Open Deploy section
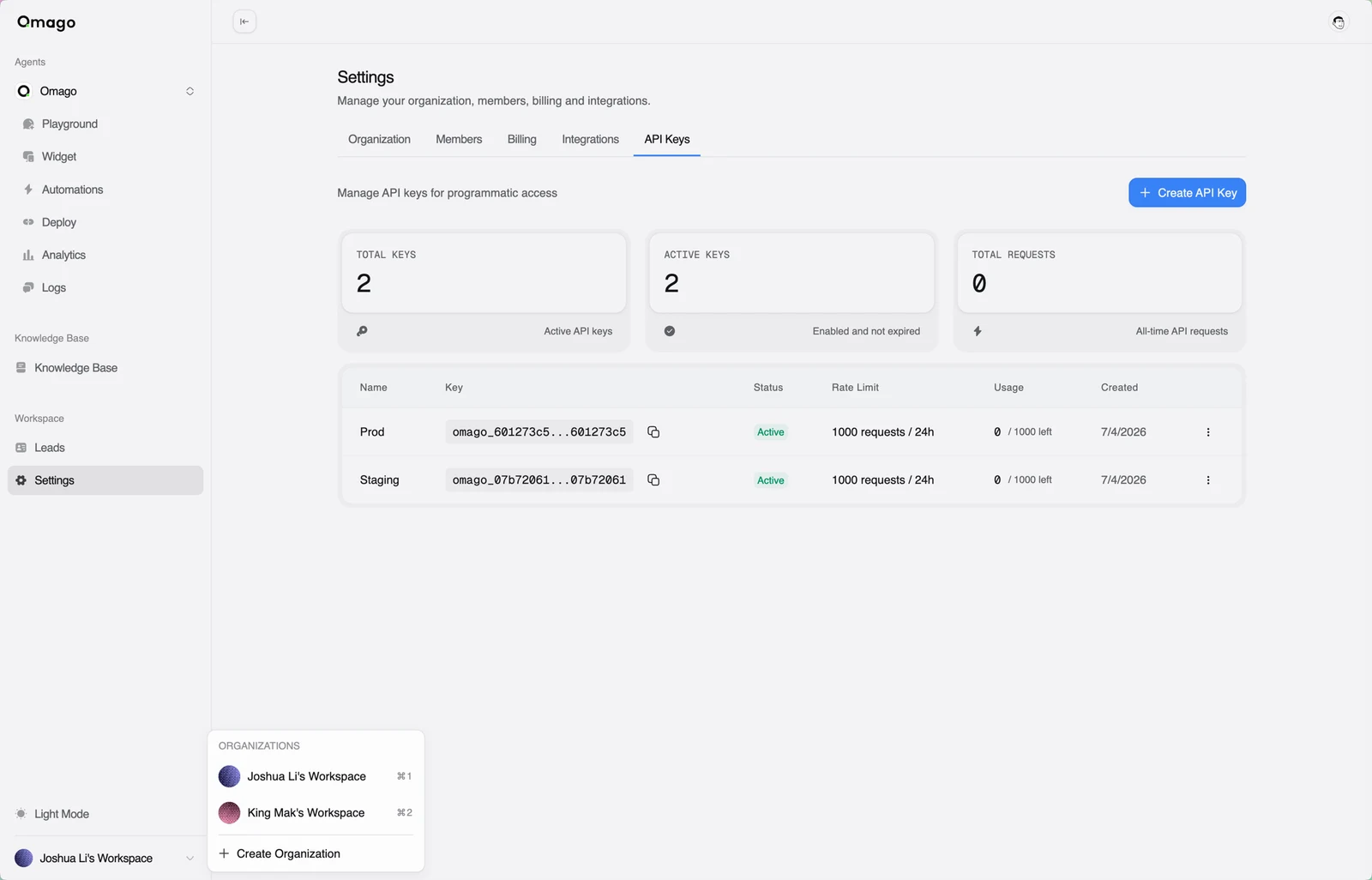Viewport: 1372px width, 880px height. [x=105, y=222]
